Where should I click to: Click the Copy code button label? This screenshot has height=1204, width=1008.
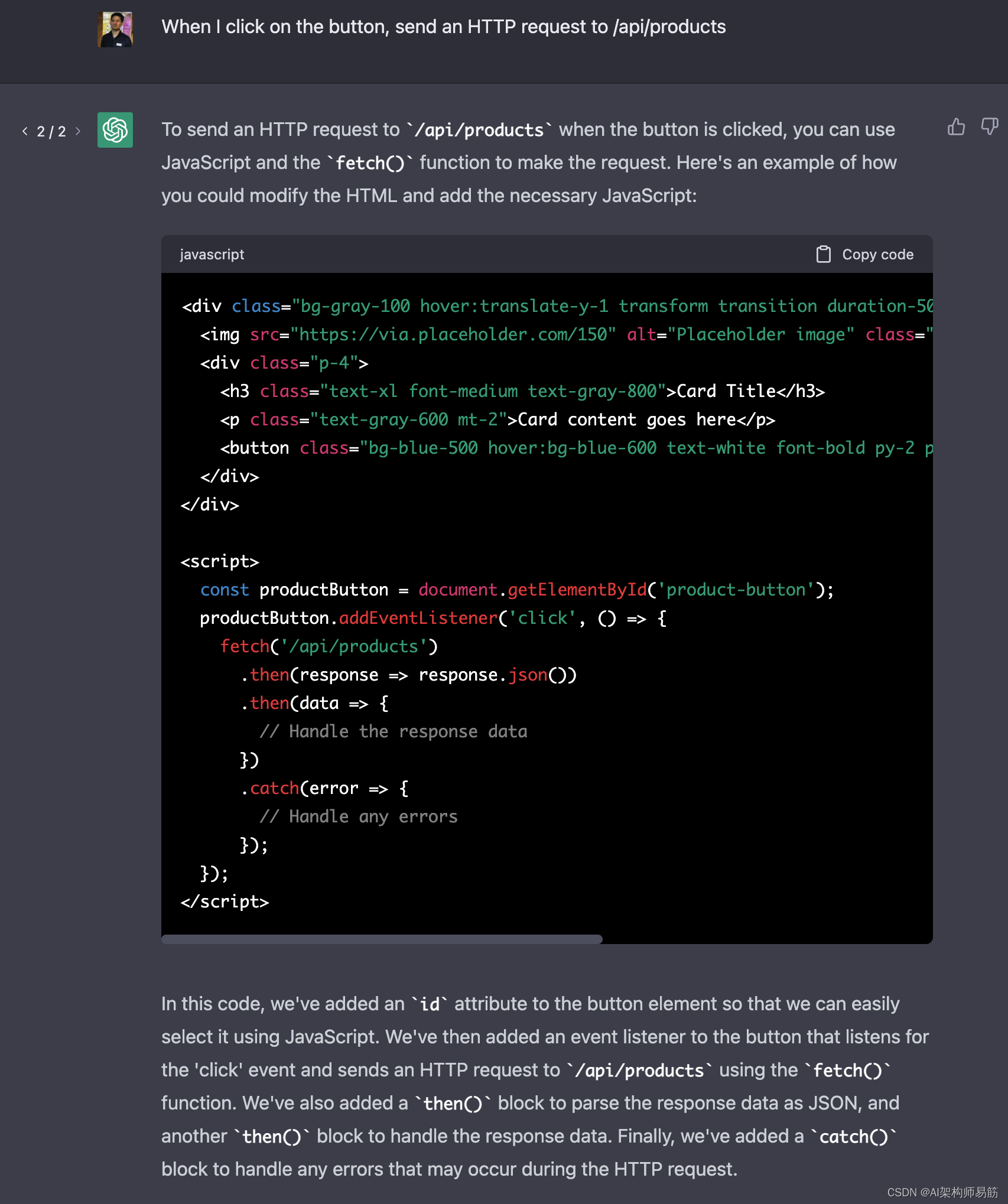click(x=877, y=255)
